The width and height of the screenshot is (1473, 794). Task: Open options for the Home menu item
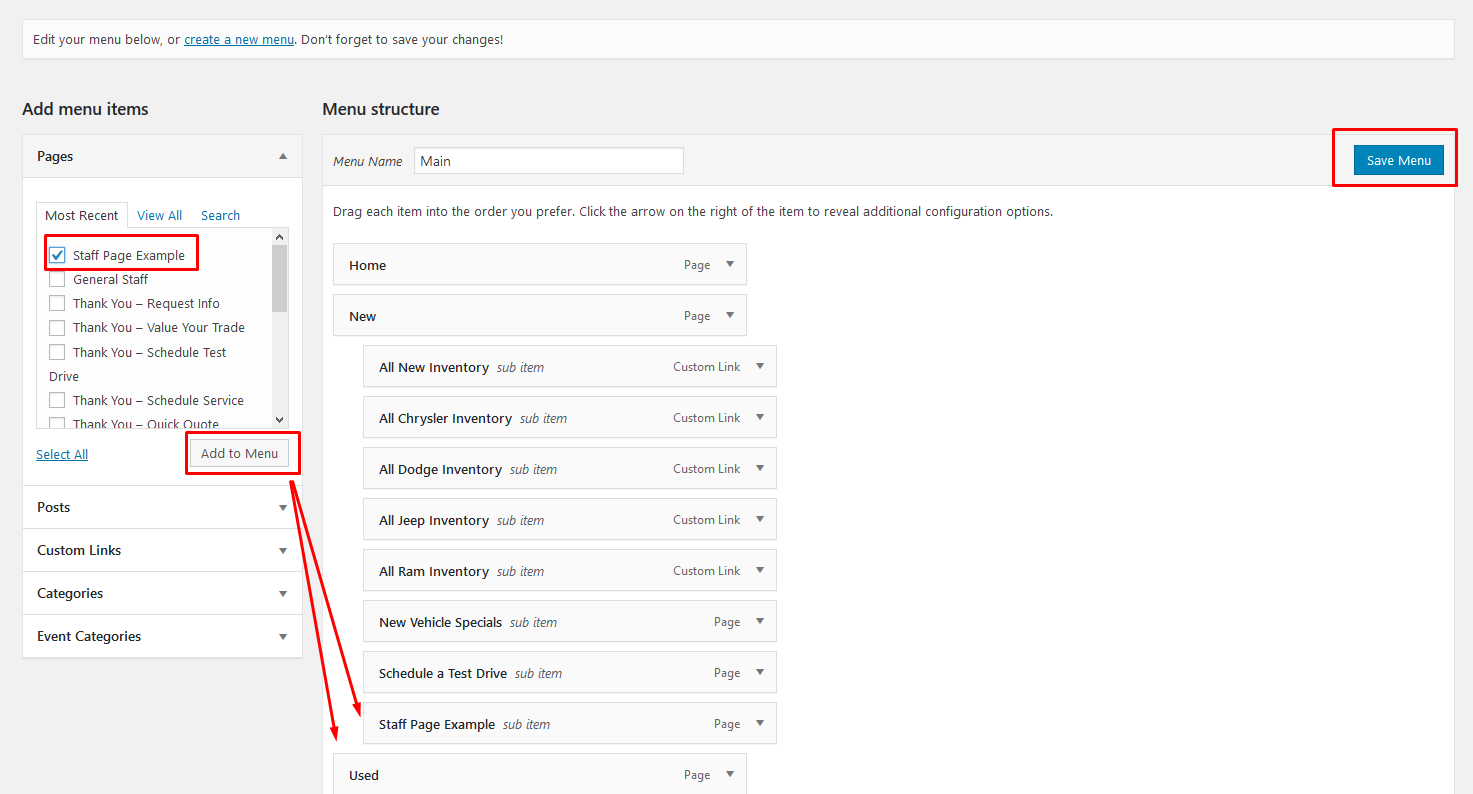point(731,264)
